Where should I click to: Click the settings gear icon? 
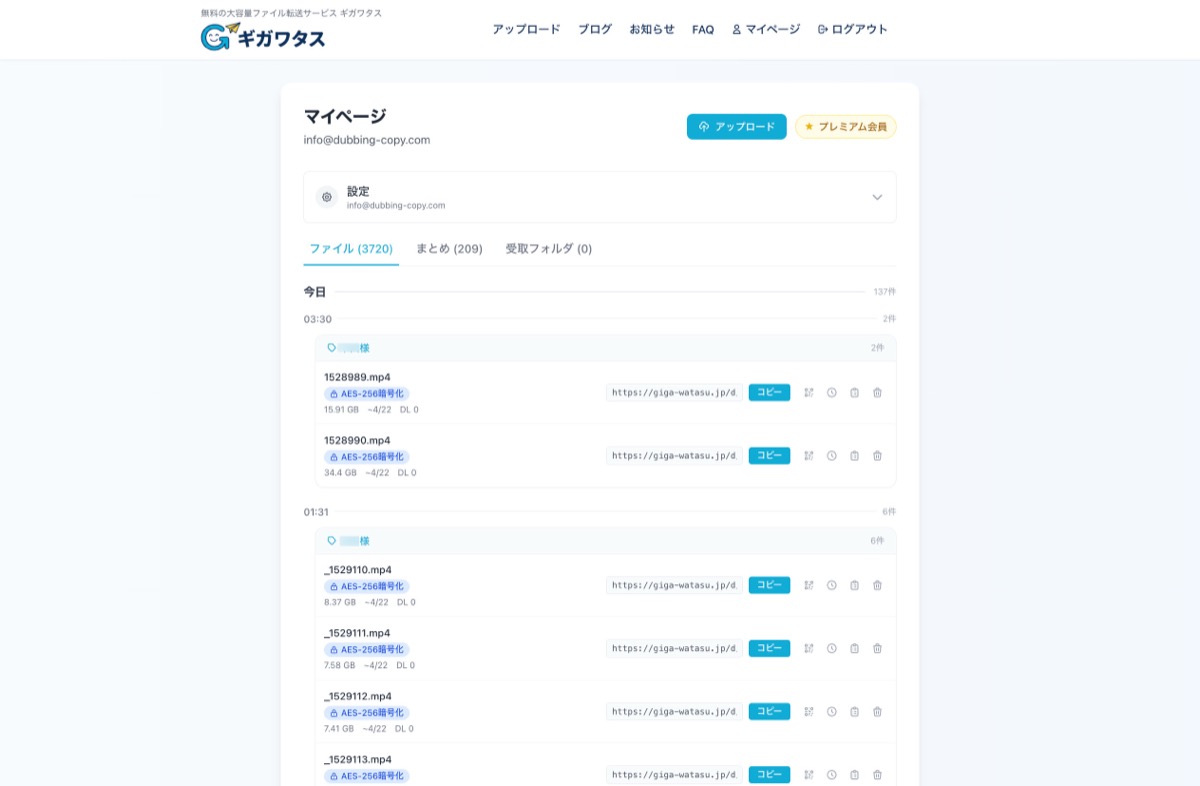[x=327, y=197]
